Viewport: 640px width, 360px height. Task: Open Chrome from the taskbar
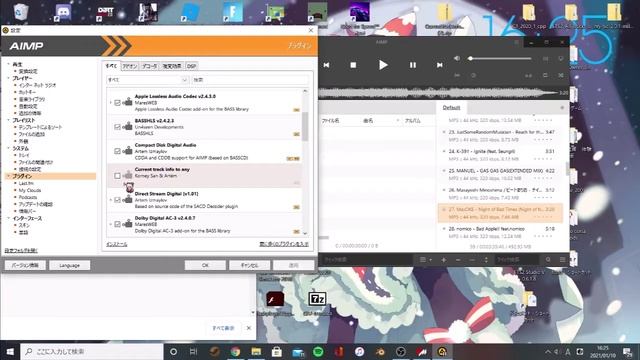pos(235,351)
